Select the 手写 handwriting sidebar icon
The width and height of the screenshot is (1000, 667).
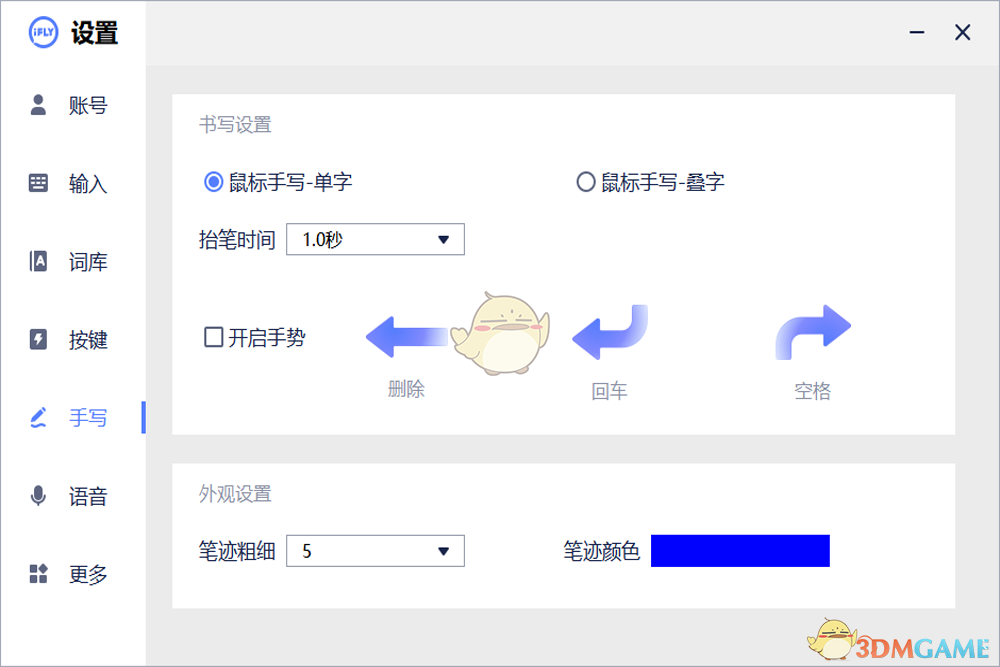point(38,418)
